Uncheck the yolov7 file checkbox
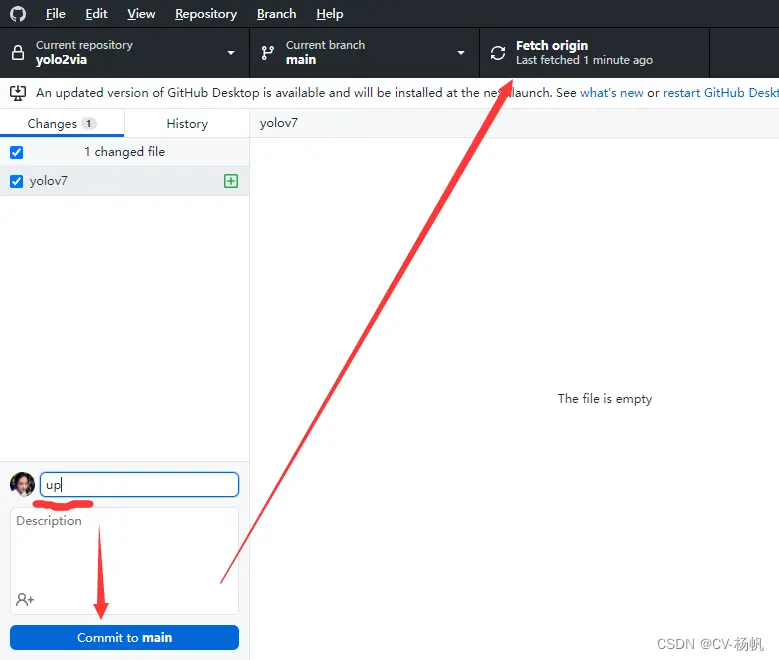 (x=16, y=181)
